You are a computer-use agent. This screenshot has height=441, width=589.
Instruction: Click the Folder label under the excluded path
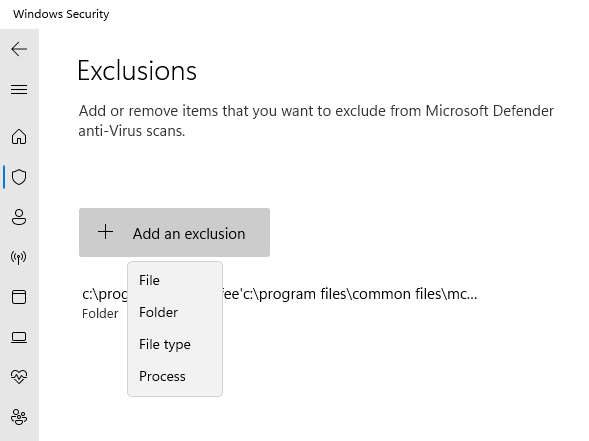(x=100, y=314)
